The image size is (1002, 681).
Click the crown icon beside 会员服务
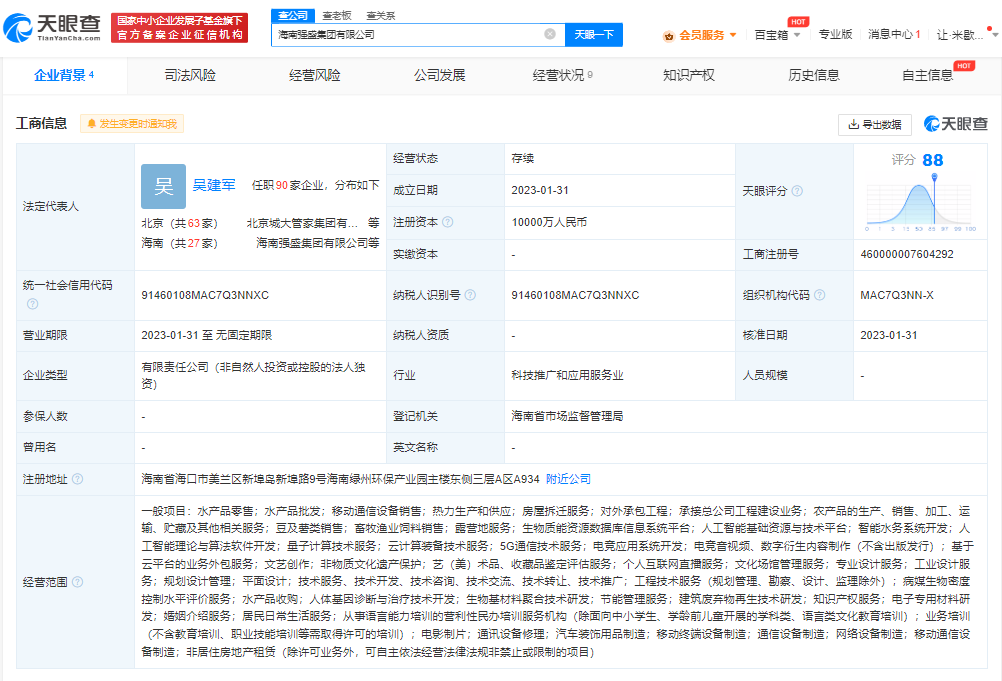(668, 36)
